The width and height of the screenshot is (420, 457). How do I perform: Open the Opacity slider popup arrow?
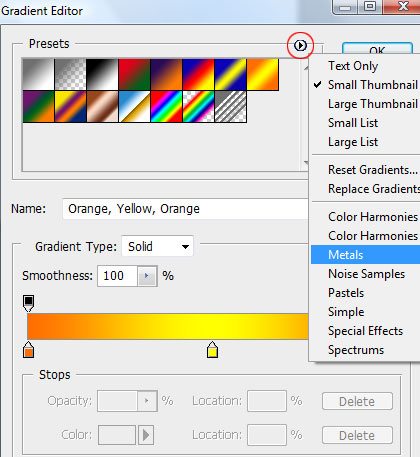[147, 401]
